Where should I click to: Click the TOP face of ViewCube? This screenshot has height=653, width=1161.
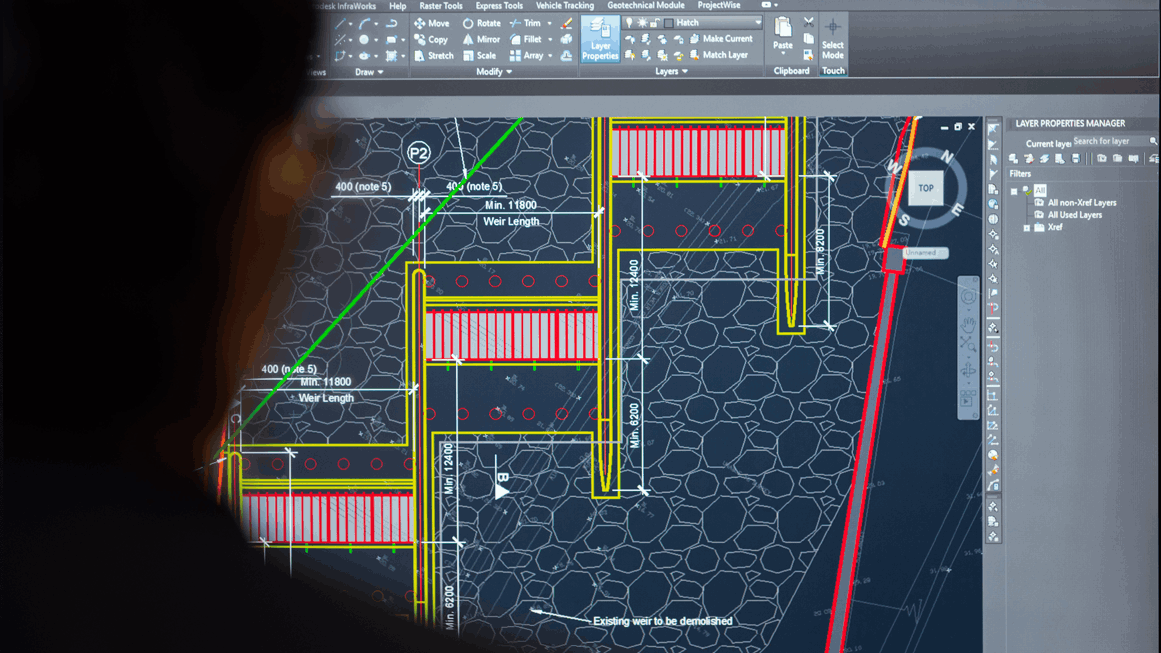coord(926,188)
